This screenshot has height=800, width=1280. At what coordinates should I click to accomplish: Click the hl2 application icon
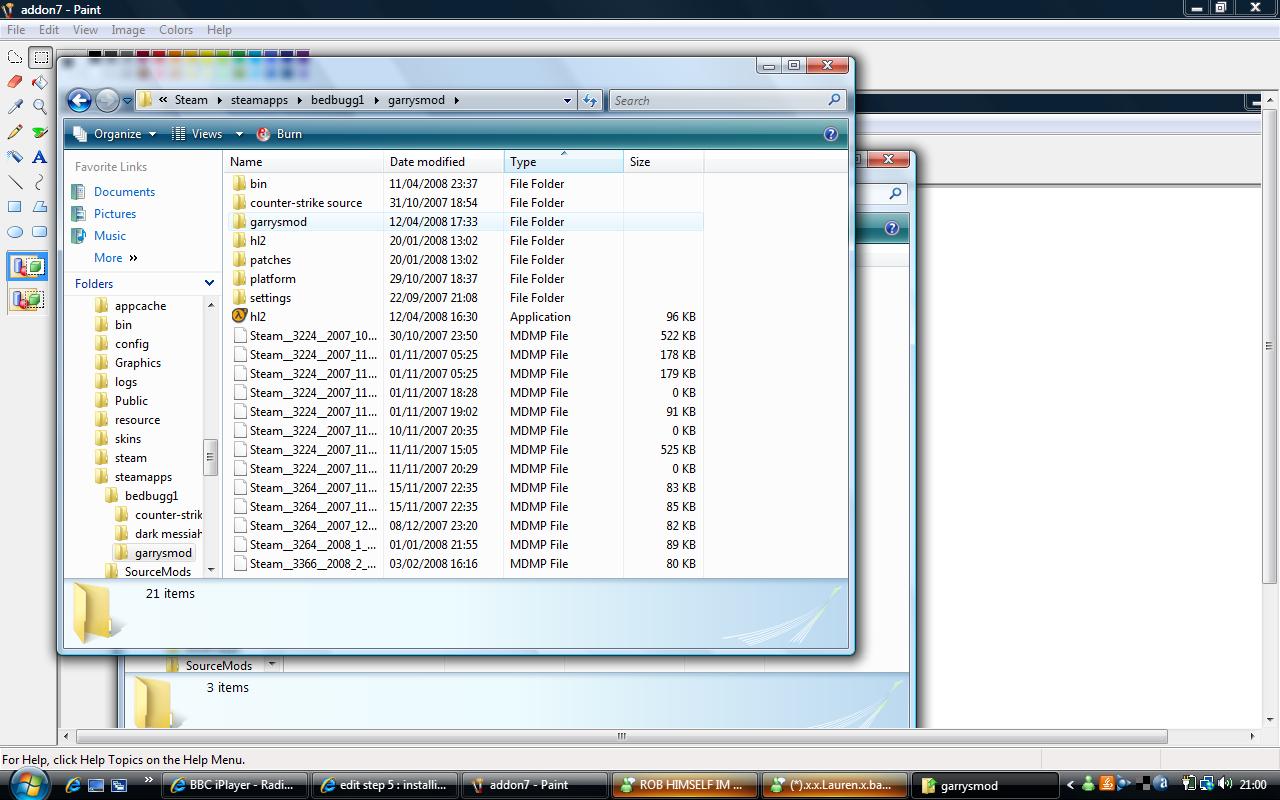[239, 316]
